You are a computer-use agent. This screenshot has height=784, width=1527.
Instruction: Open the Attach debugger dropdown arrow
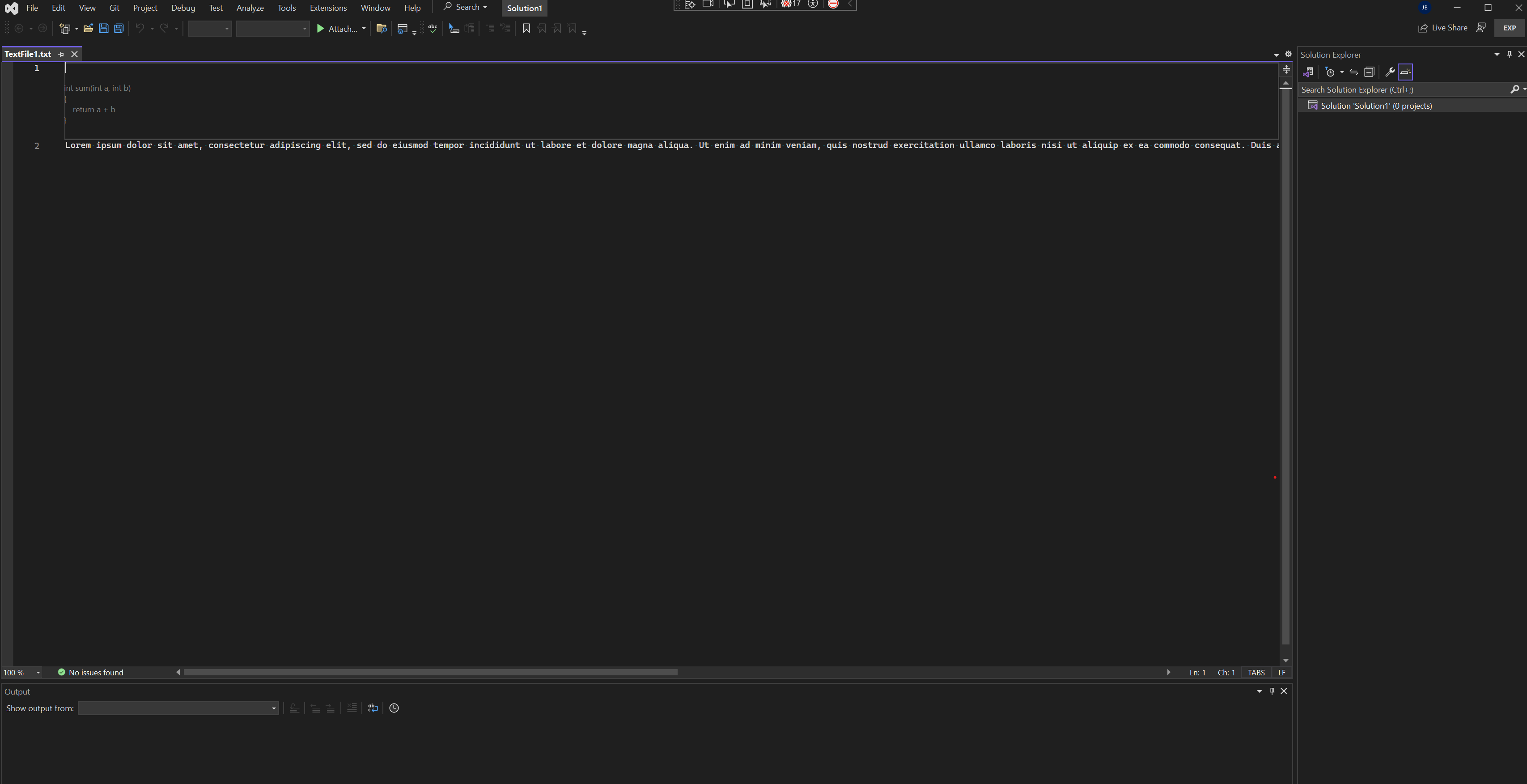(365, 28)
